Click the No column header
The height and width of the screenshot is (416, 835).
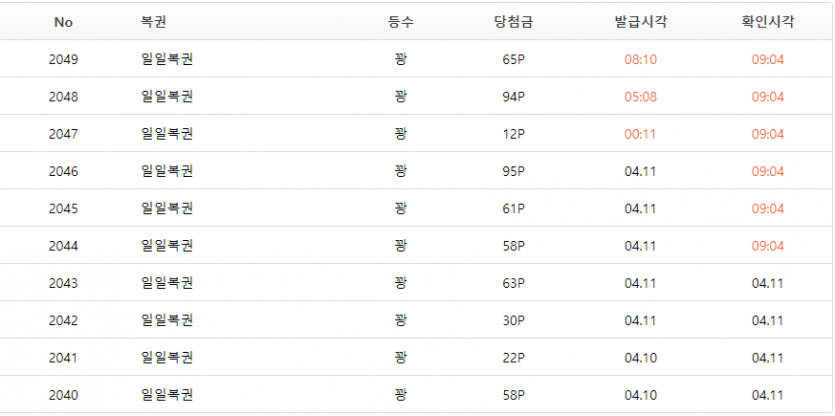(63, 22)
